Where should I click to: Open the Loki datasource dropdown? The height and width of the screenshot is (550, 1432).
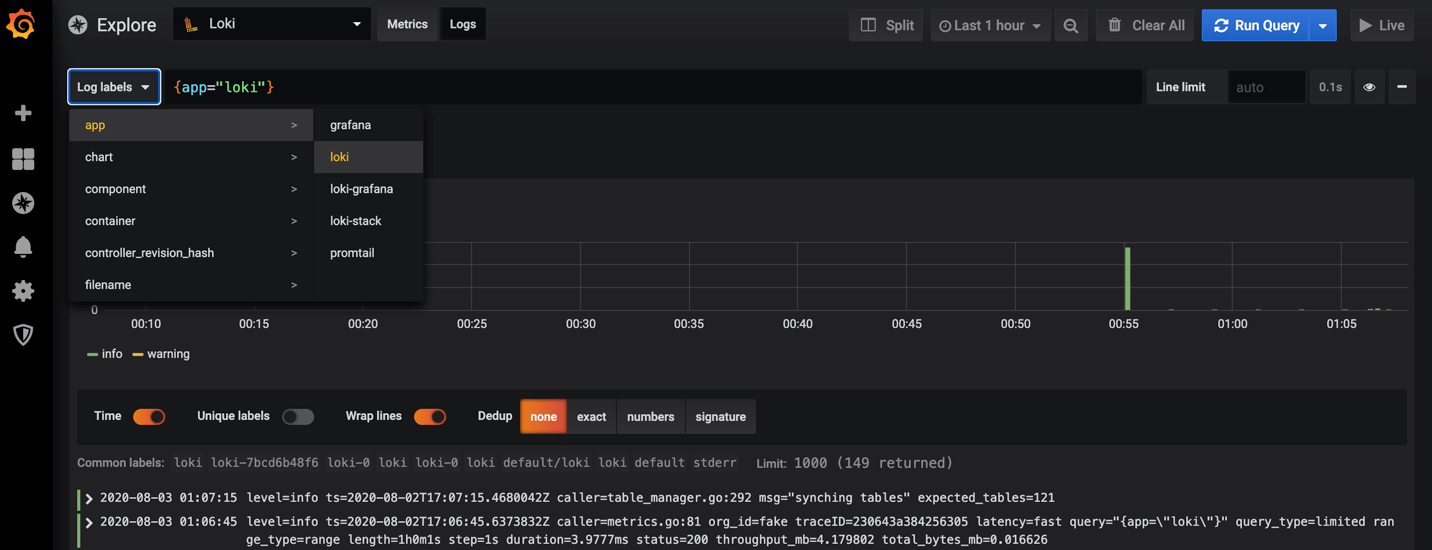[272, 24]
